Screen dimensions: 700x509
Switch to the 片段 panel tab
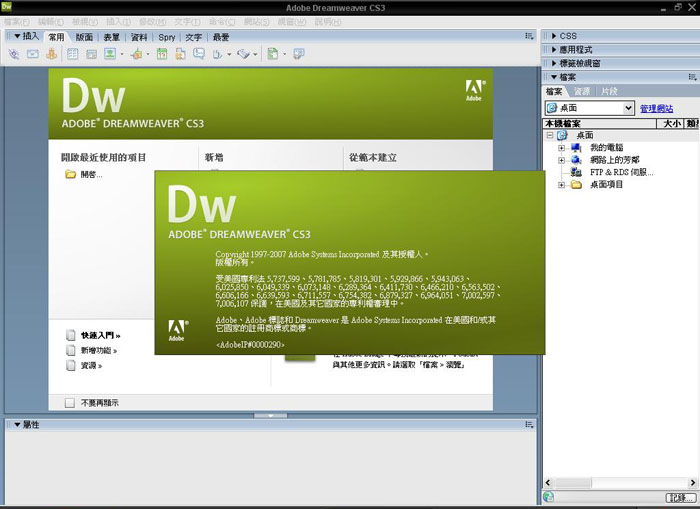point(609,92)
